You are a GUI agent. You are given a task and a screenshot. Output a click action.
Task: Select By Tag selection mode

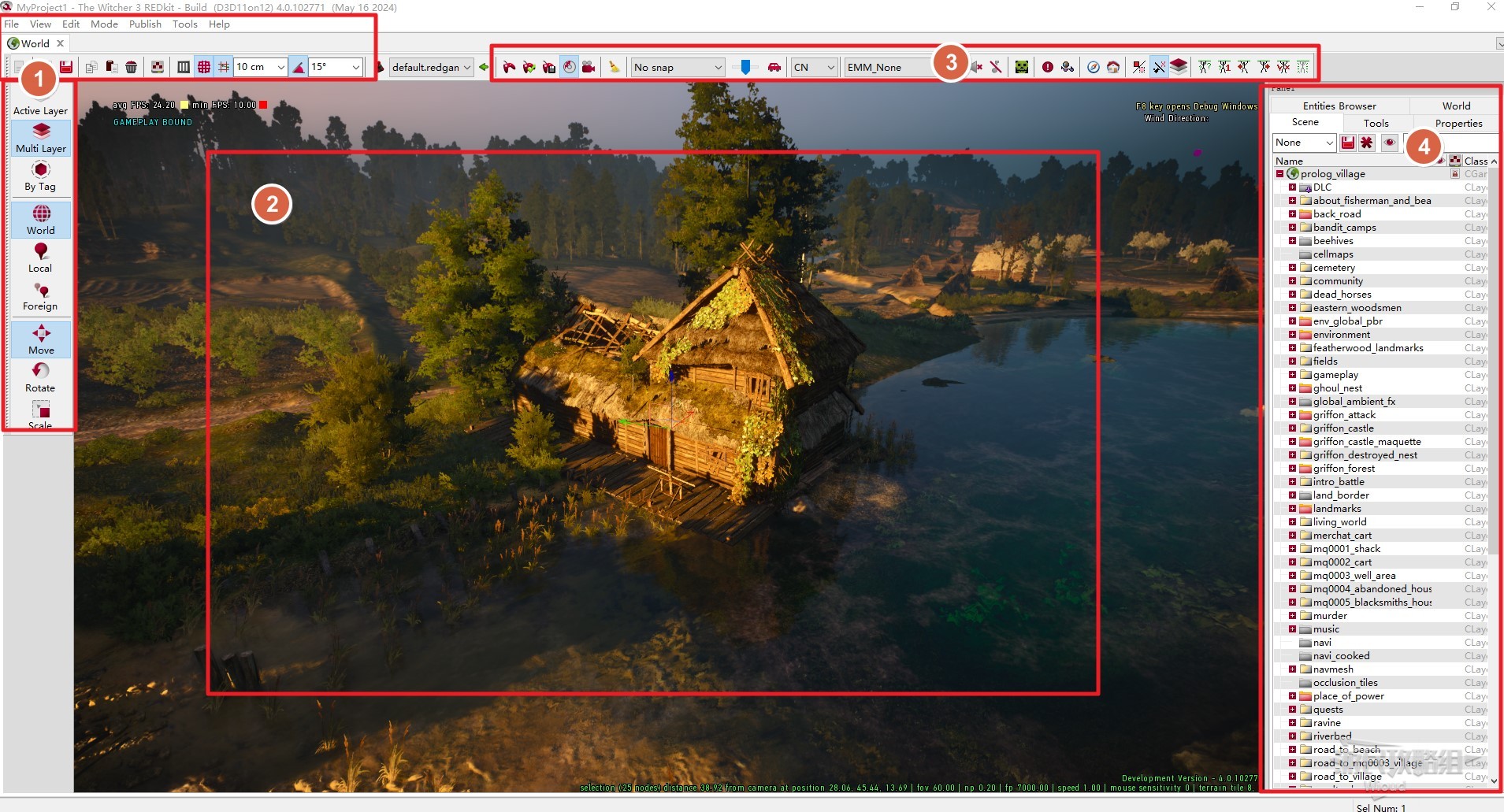coord(41,176)
